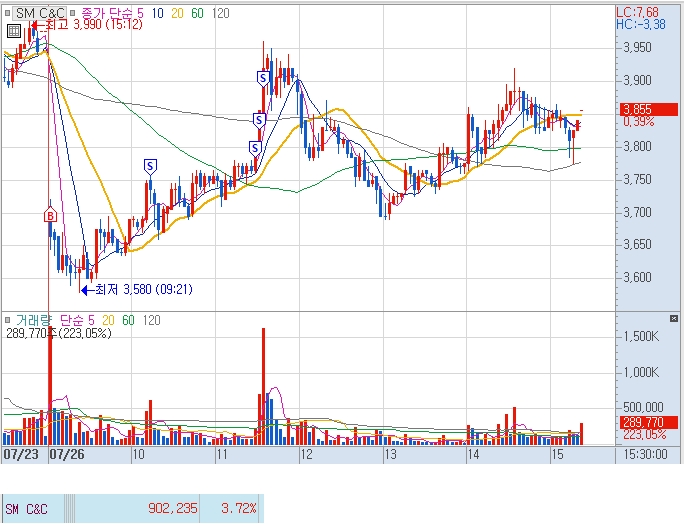Click the 1,000K volume axis label

pyautogui.click(x=641, y=372)
